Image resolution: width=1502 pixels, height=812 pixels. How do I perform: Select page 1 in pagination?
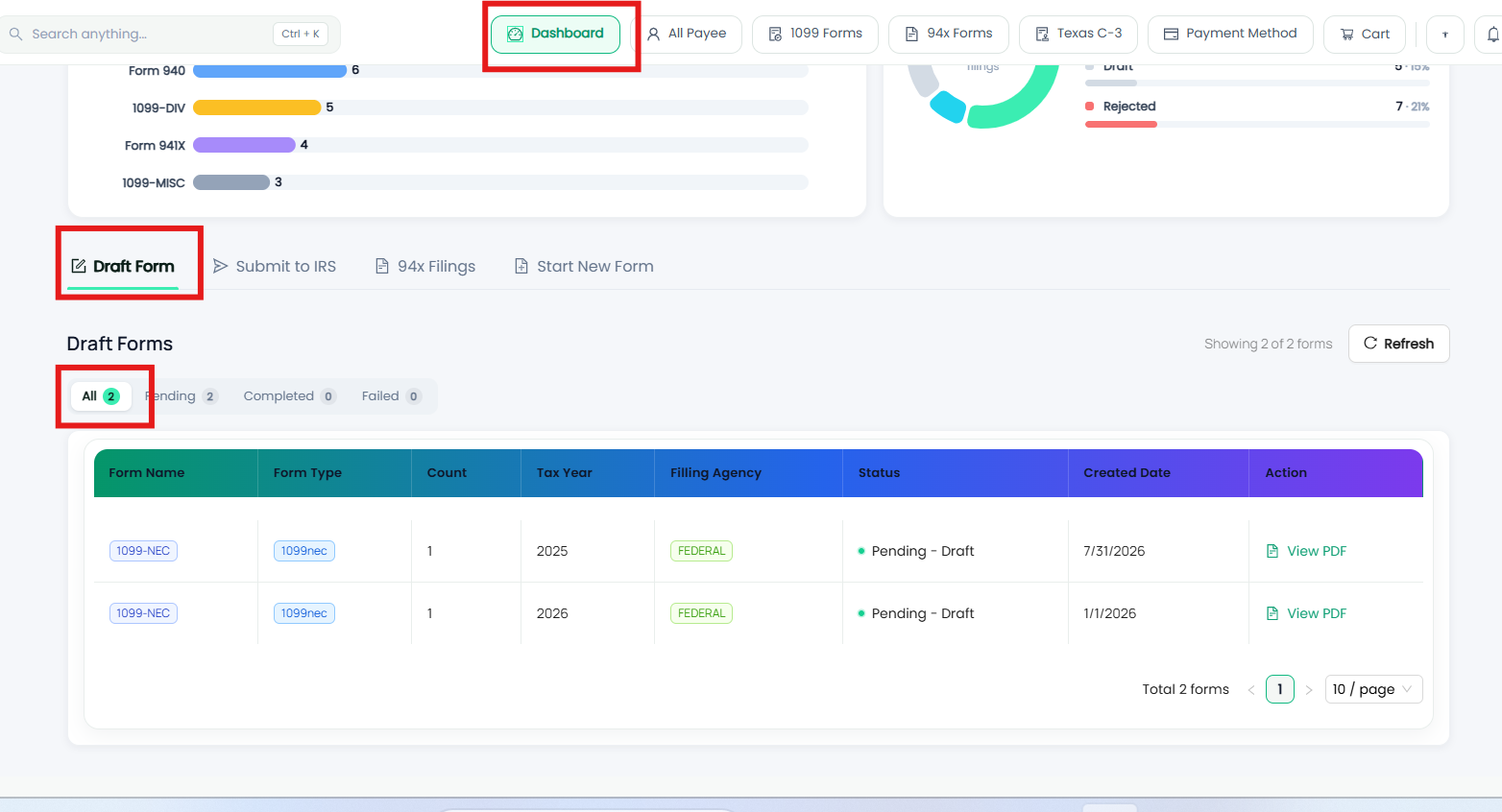[1280, 689]
